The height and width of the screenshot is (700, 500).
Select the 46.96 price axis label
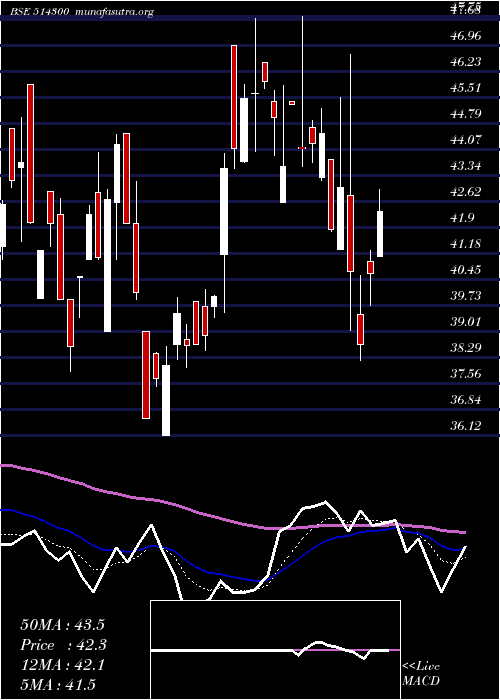(466, 35)
